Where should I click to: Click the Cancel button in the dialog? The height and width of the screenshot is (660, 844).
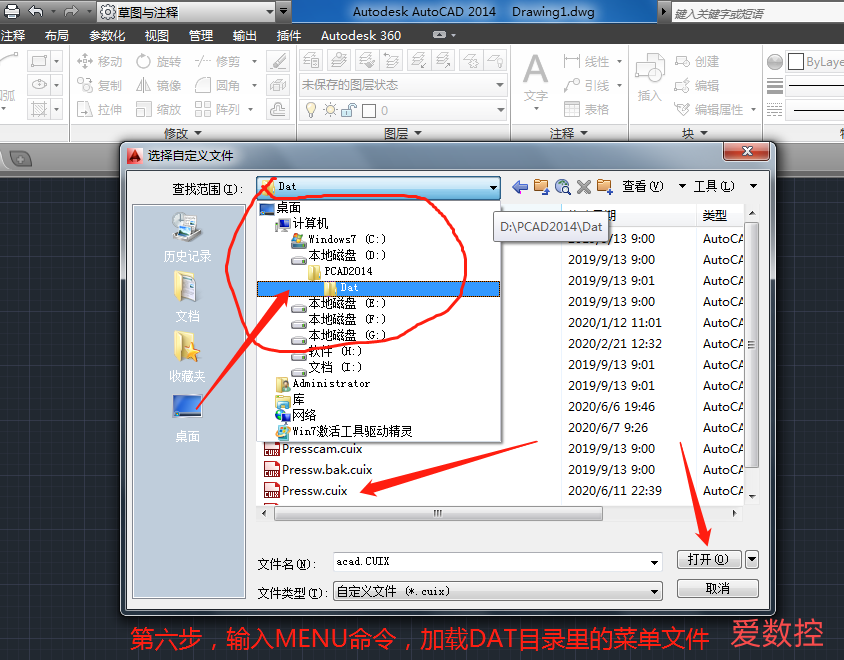[718, 588]
